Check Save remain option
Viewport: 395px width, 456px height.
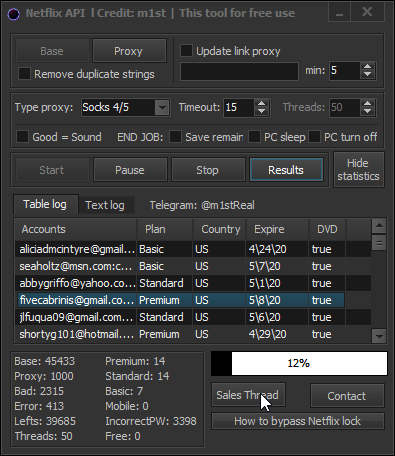click(x=175, y=137)
